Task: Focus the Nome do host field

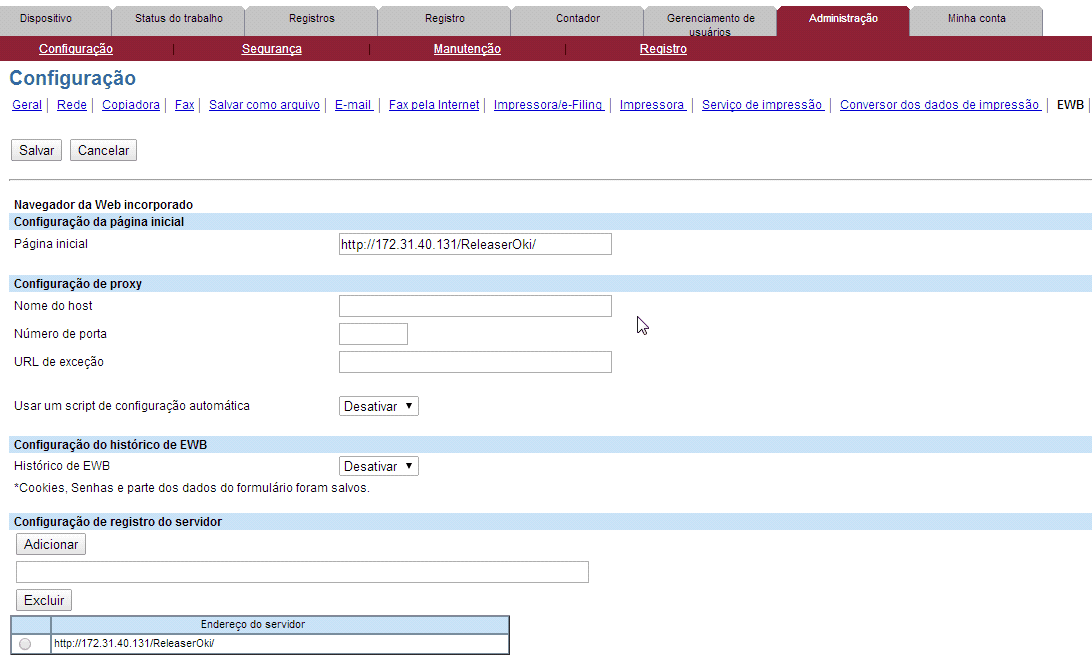Action: tap(475, 306)
